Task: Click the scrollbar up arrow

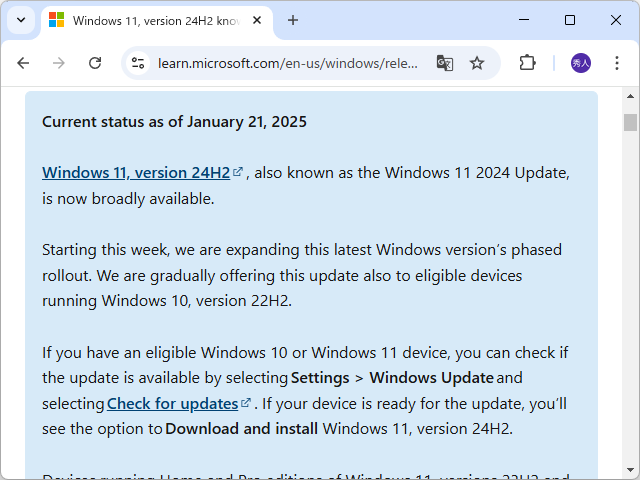Action: pyautogui.click(x=630, y=97)
